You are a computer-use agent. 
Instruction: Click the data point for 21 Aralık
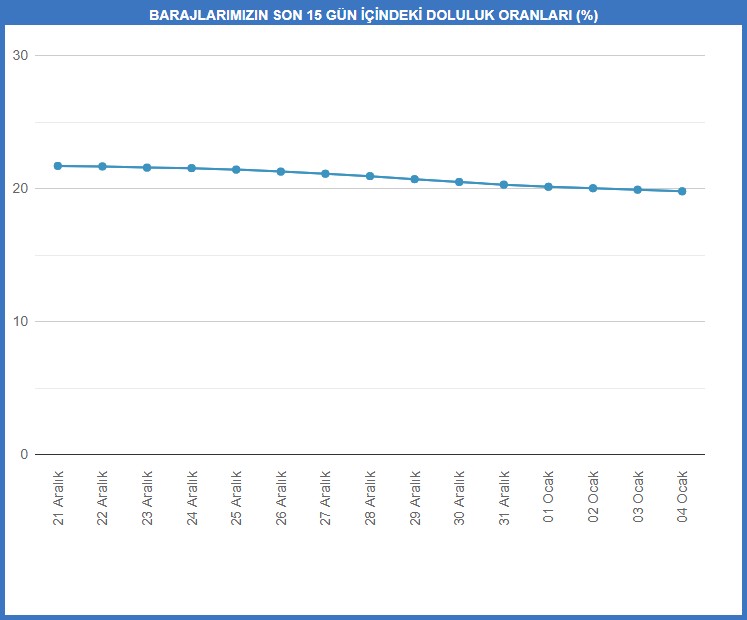point(58,166)
